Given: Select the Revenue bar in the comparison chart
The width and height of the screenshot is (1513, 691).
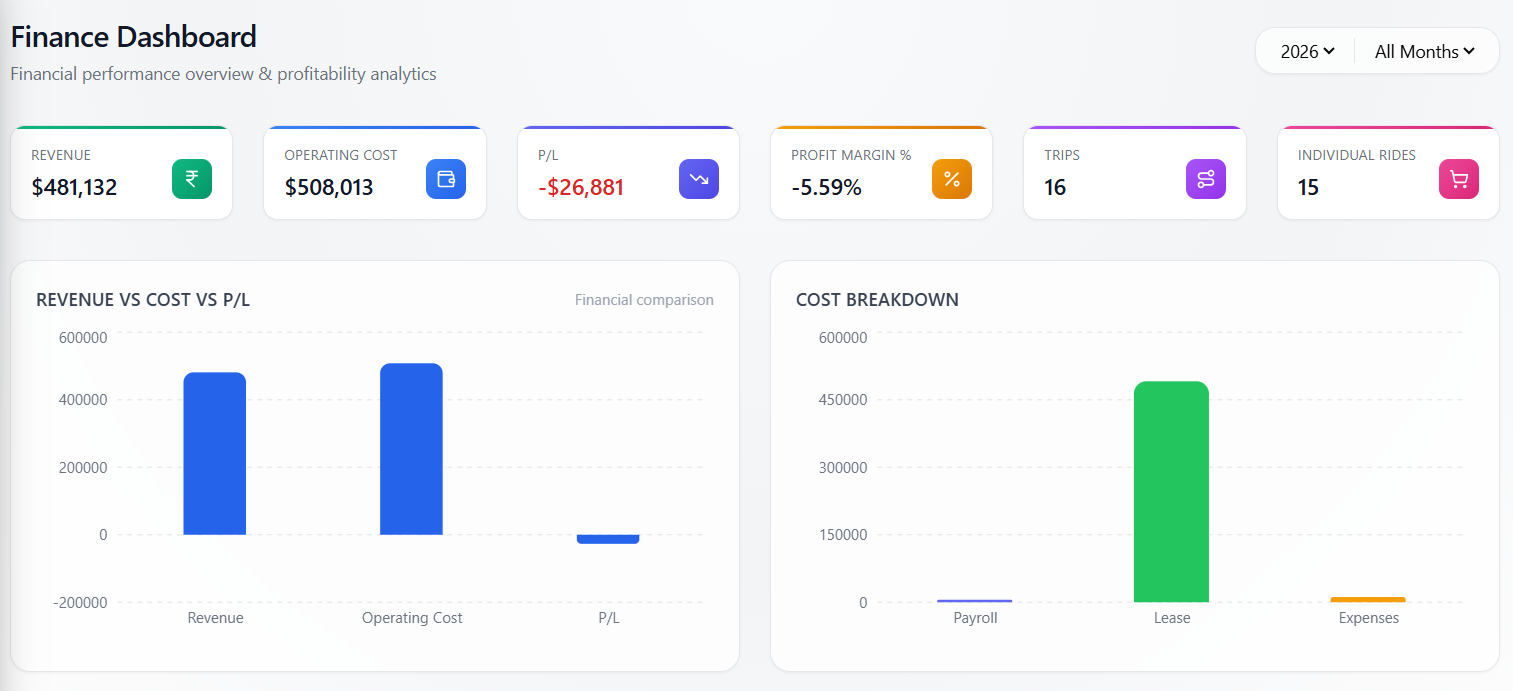Looking at the screenshot, I should (214, 450).
